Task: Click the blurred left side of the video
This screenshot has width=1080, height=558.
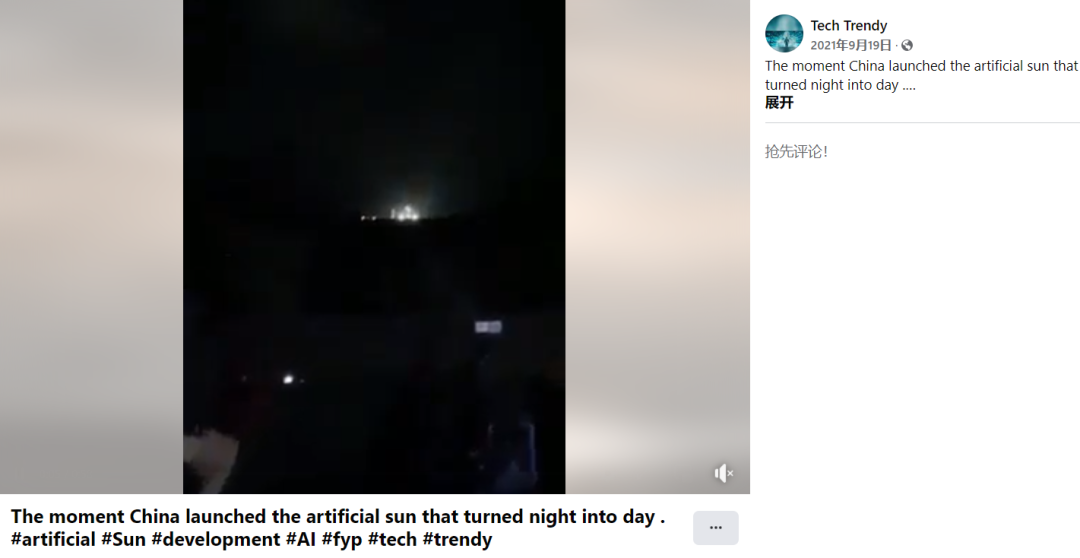Action: tap(92, 247)
